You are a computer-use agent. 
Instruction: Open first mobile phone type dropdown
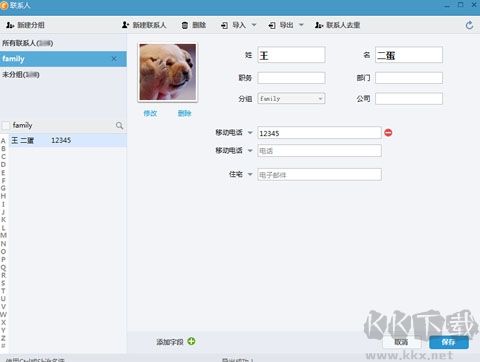click(250, 133)
